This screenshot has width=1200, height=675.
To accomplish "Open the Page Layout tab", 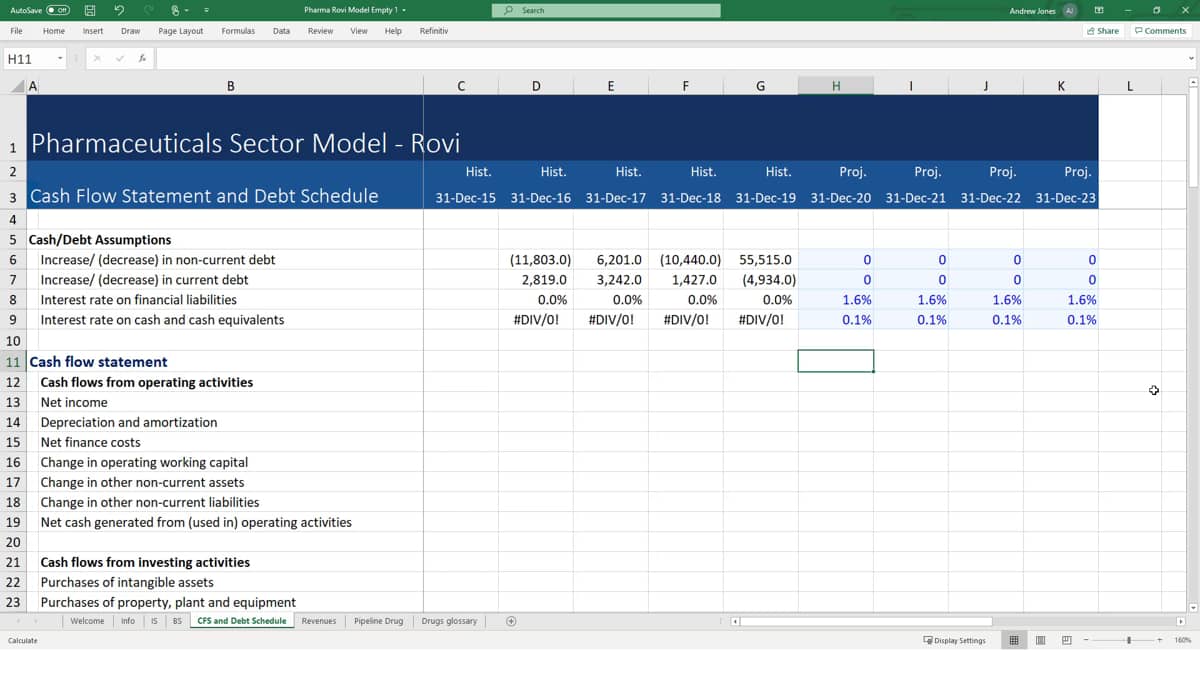I will tap(181, 31).
